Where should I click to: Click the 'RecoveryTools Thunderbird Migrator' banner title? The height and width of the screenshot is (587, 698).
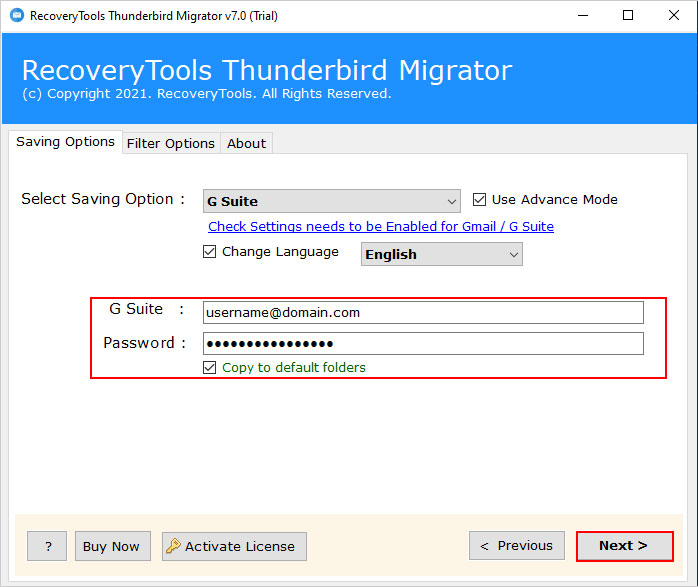coord(267,71)
